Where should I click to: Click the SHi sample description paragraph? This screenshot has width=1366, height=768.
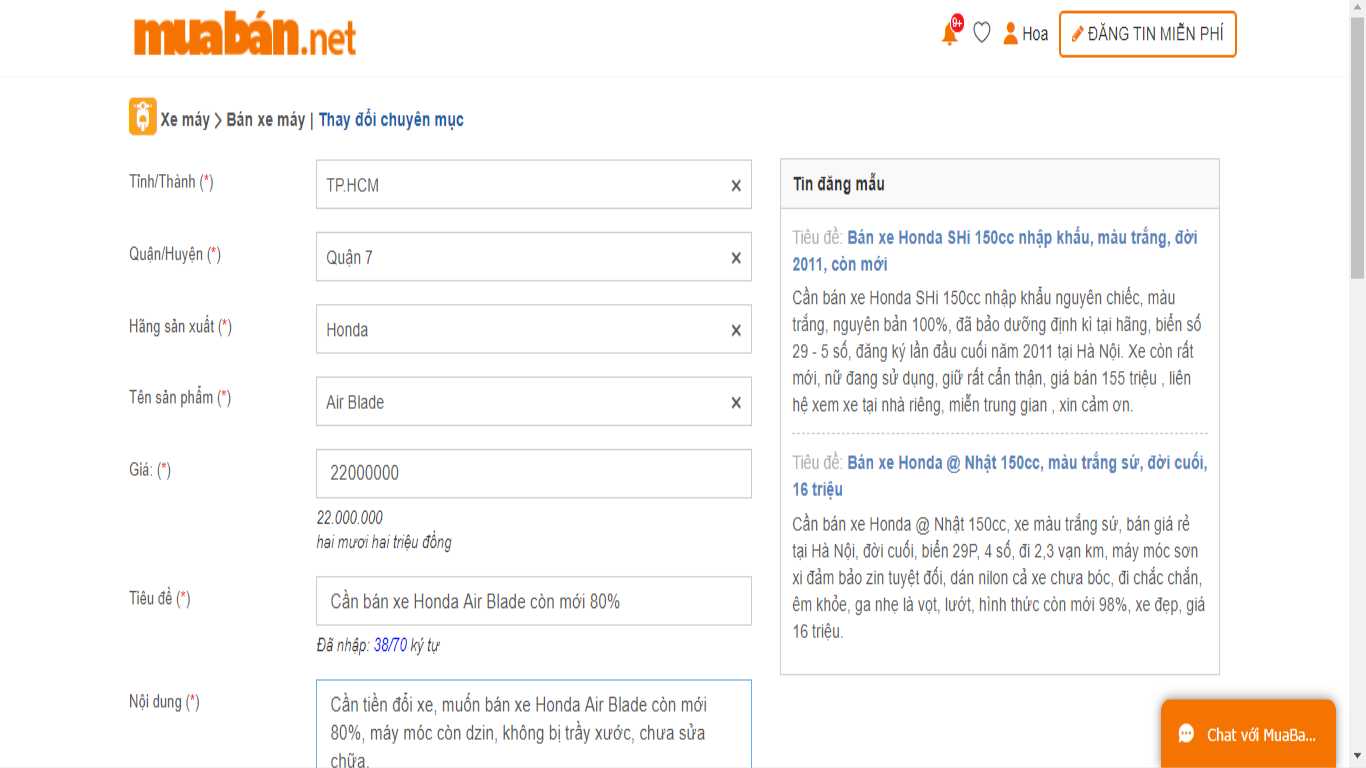coord(997,352)
